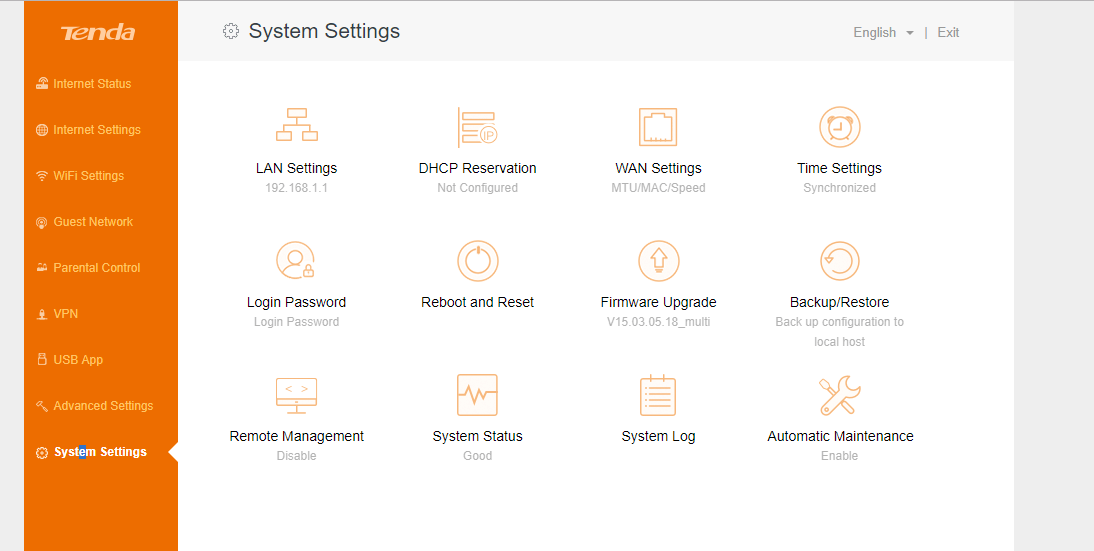Image resolution: width=1094 pixels, height=551 pixels.
Task: Go to Internet Status in sidebar
Action: coord(92,84)
